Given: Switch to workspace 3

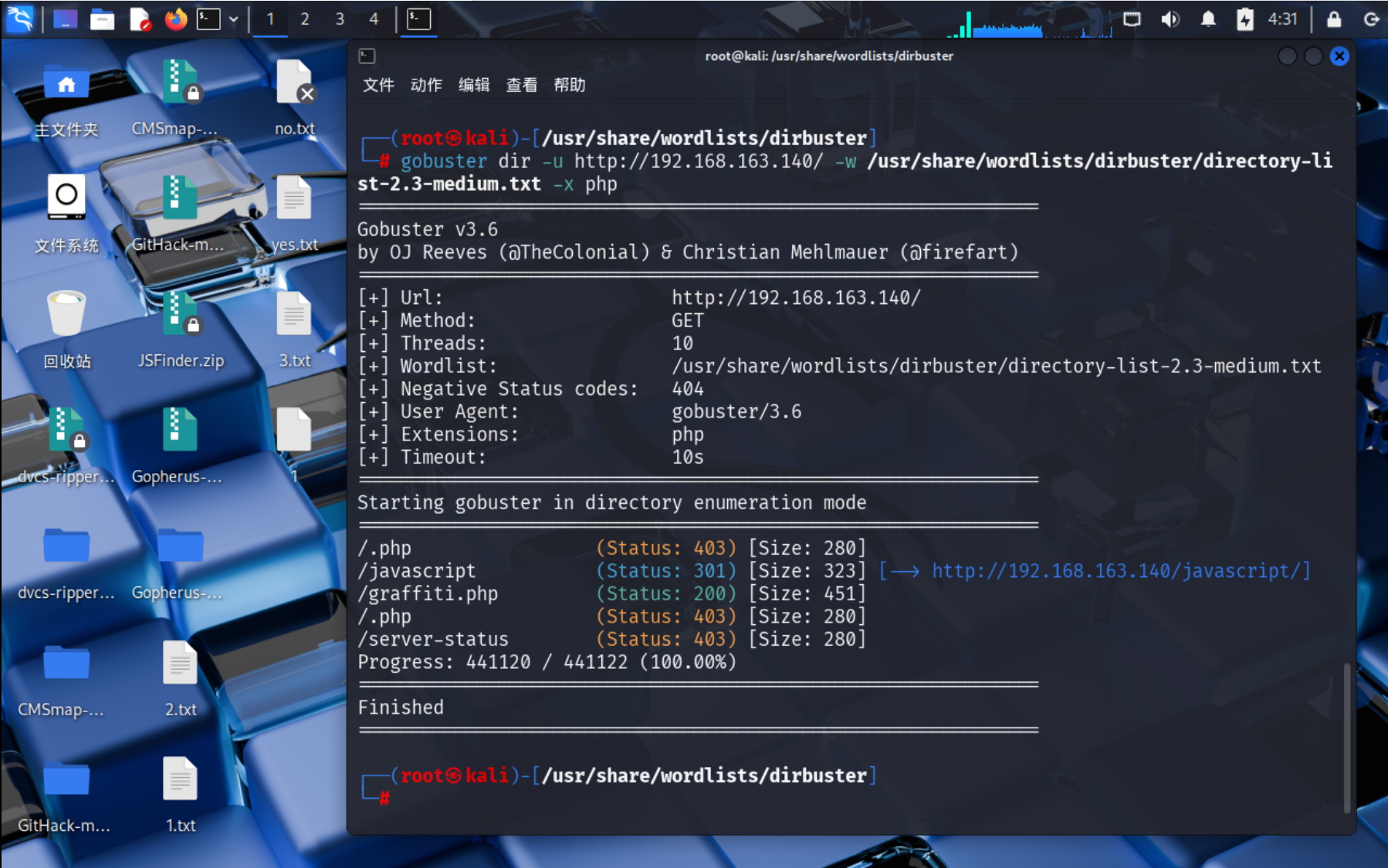Looking at the screenshot, I should pos(340,19).
